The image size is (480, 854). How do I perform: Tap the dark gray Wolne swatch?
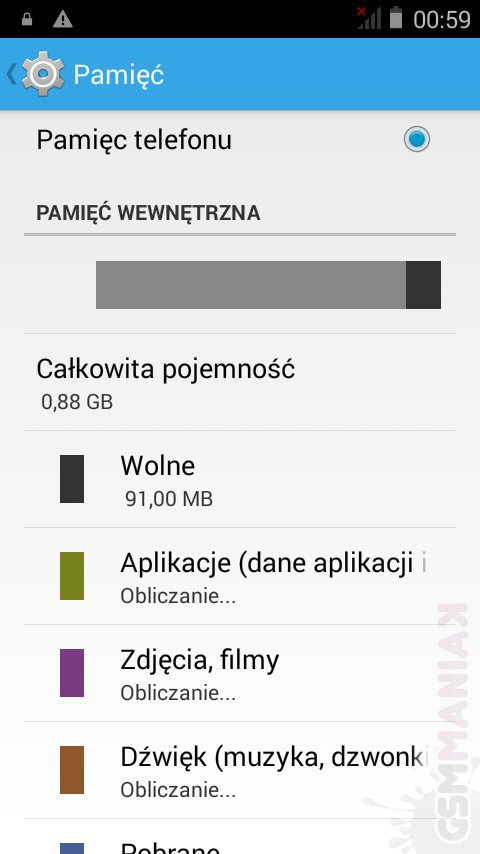click(x=72, y=479)
